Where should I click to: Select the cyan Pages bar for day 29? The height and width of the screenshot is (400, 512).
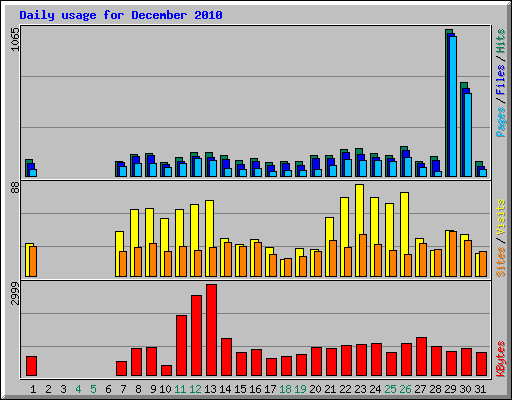tap(453, 106)
